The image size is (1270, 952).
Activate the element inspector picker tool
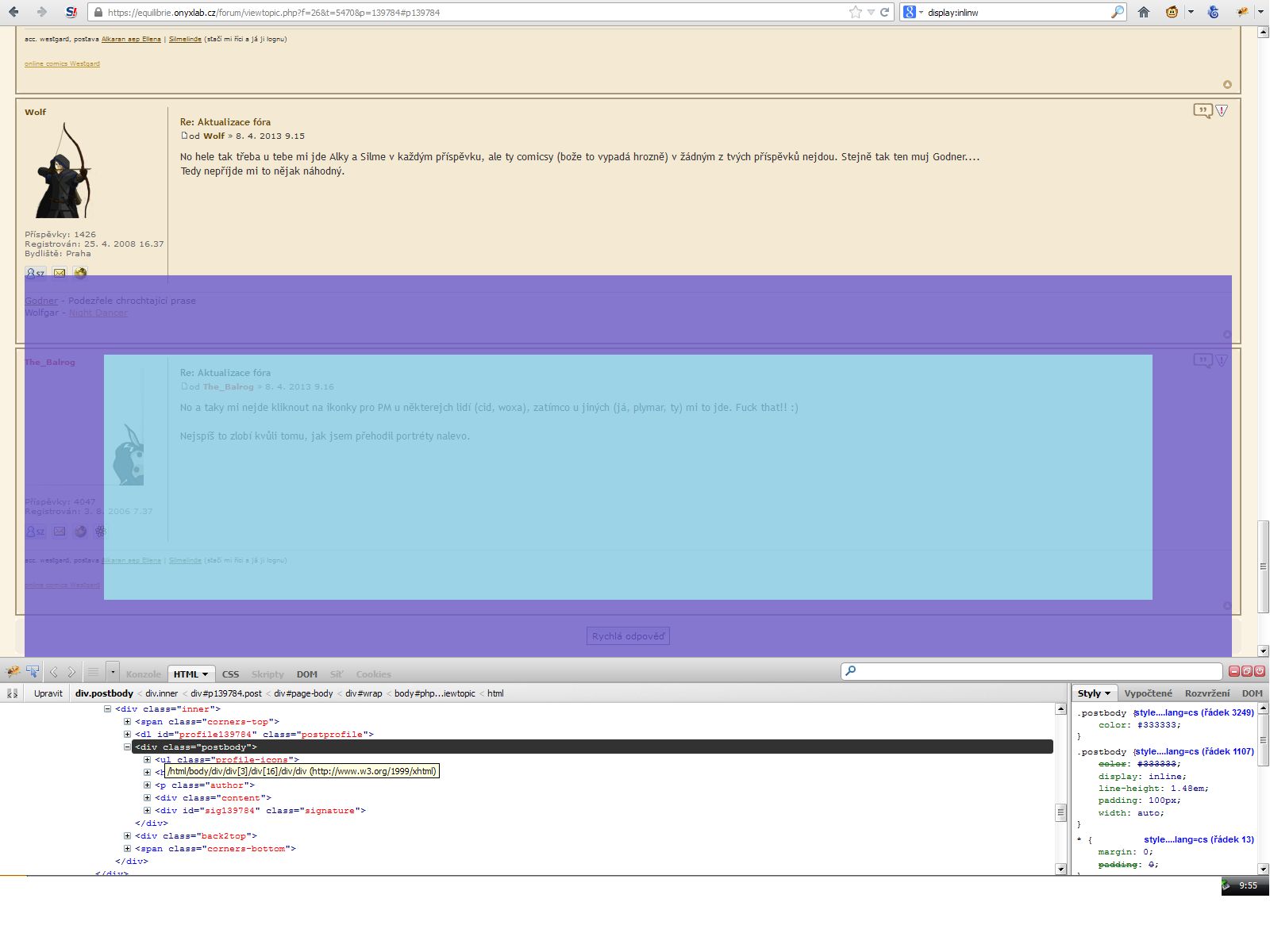pos(33,673)
